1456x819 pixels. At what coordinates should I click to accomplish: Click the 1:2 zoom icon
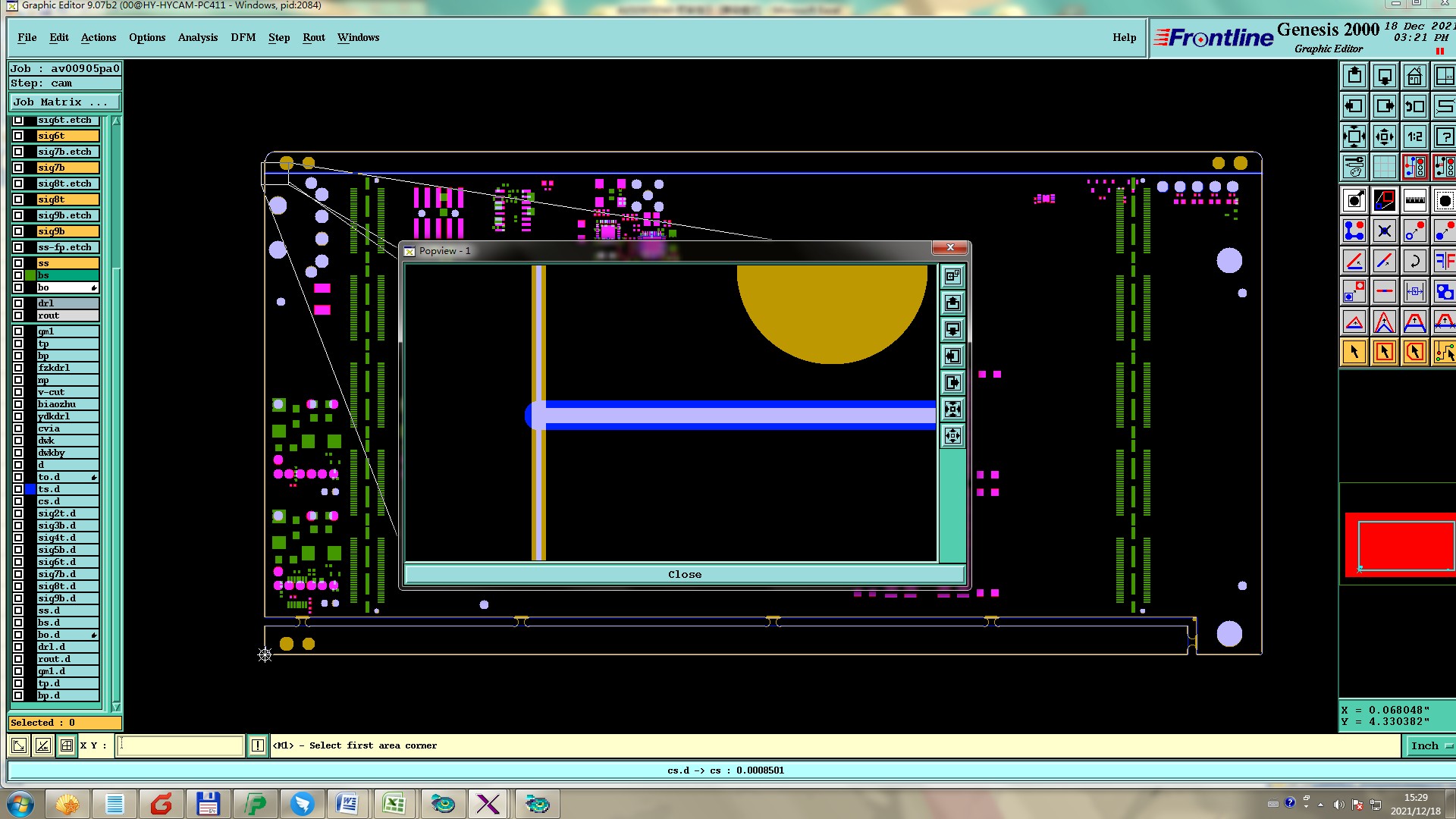tap(1414, 137)
